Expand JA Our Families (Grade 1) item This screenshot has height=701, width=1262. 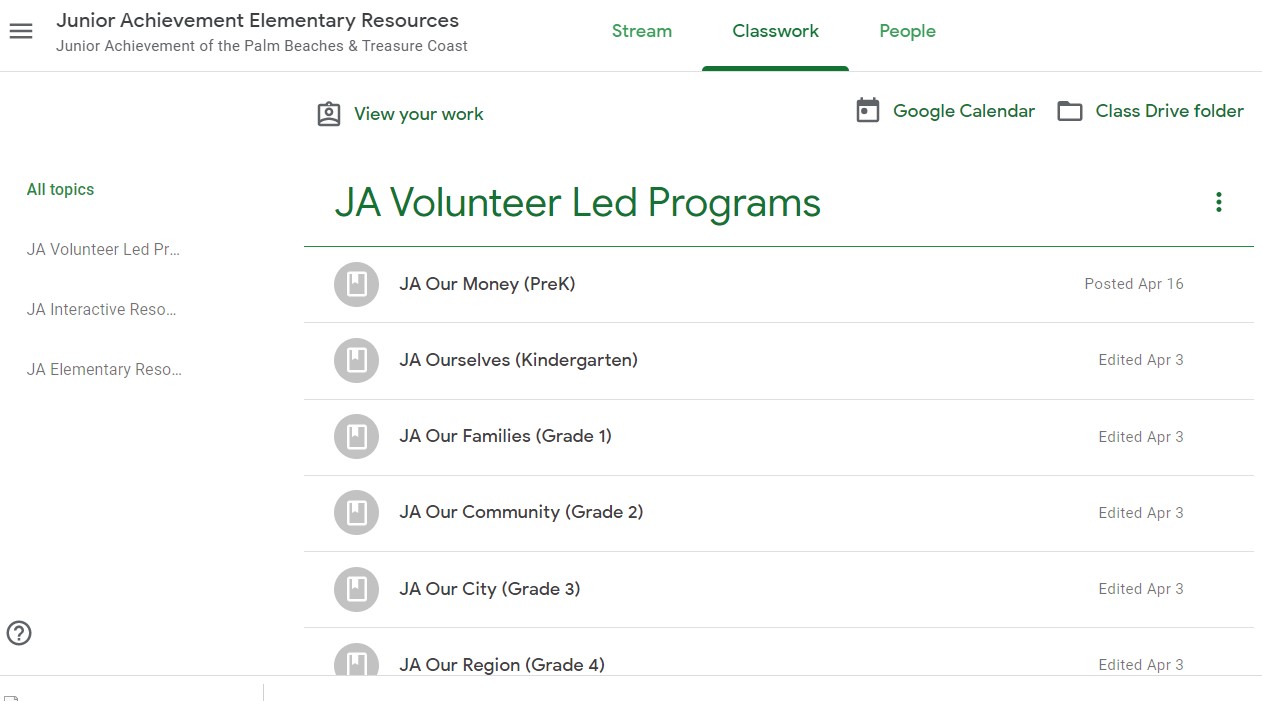pos(505,436)
